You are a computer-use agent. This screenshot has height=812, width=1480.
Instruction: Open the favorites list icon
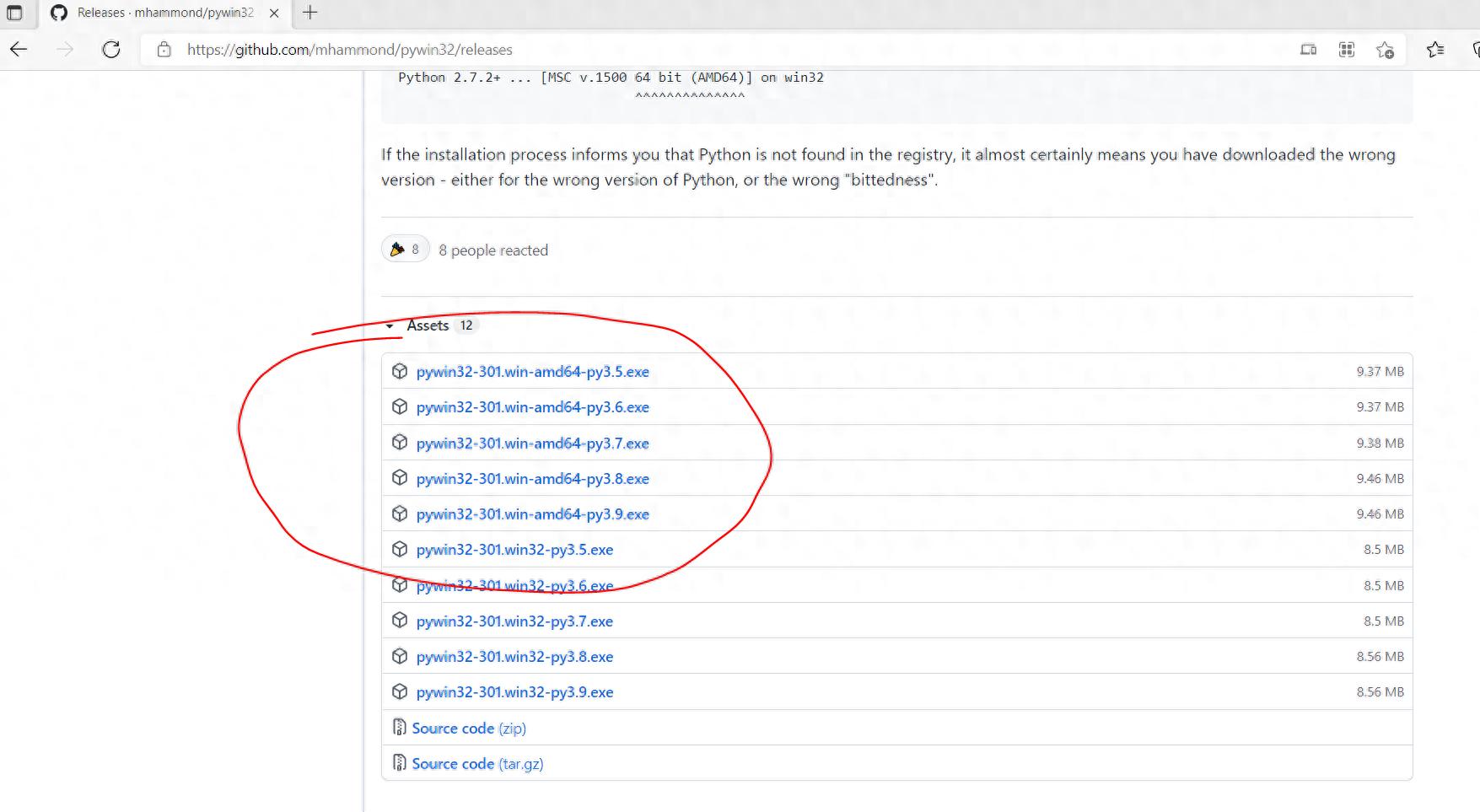[1435, 50]
